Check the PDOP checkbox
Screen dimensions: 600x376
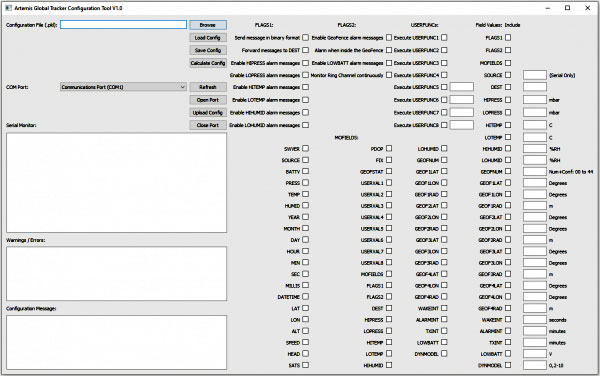389,148
